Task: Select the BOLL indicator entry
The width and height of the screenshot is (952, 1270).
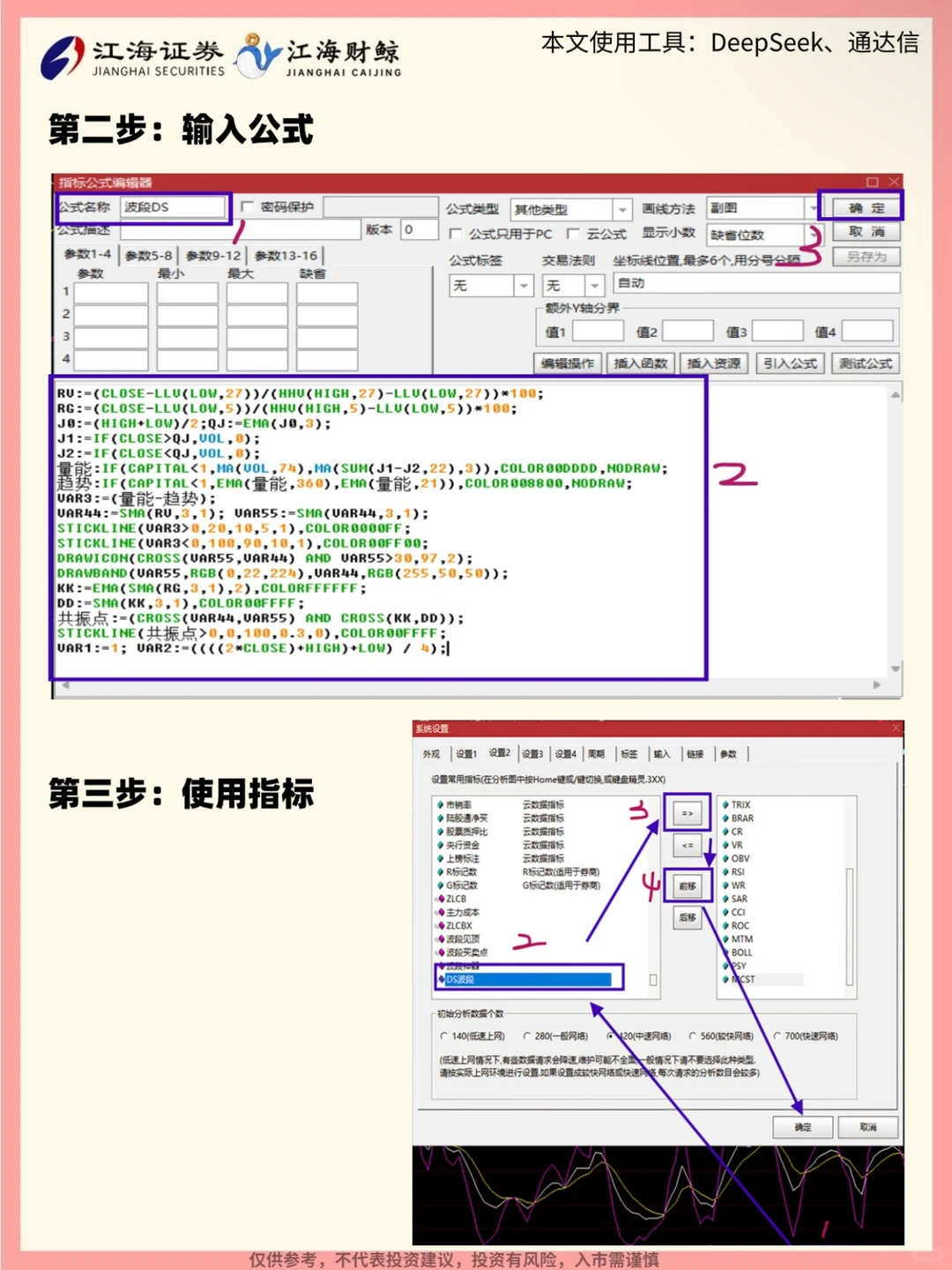Action: pyautogui.click(x=741, y=952)
